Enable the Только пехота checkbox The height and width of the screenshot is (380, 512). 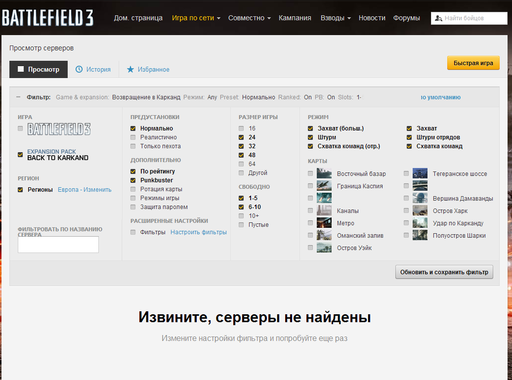tap(133, 146)
